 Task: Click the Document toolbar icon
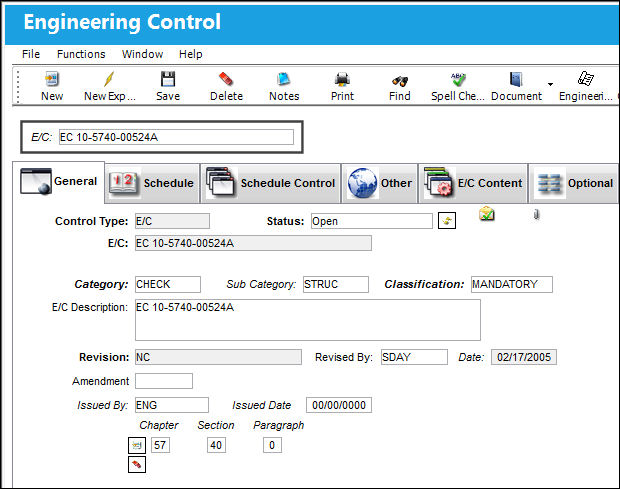tap(516, 79)
